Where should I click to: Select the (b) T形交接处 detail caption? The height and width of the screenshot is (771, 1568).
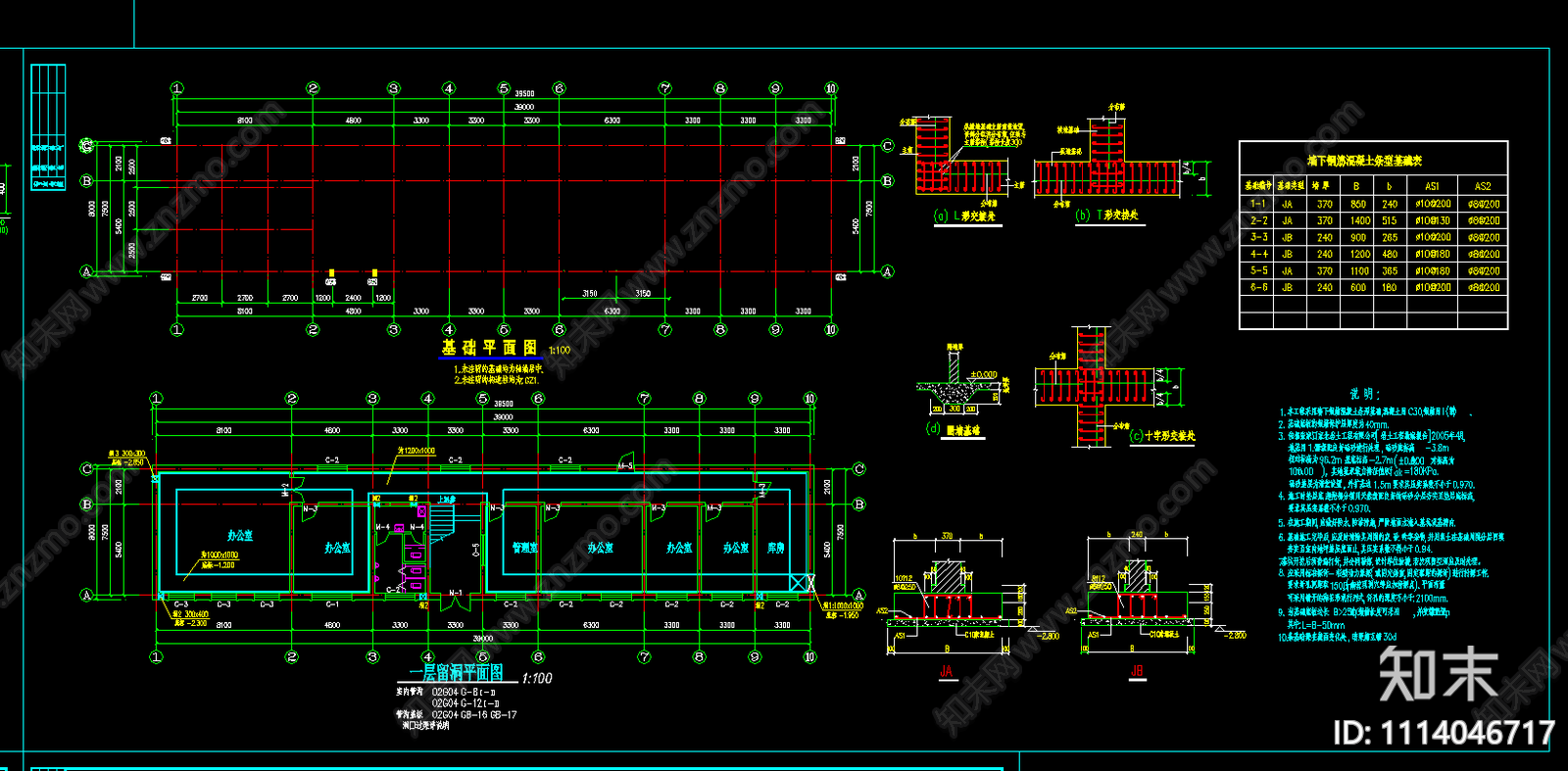[1107, 215]
